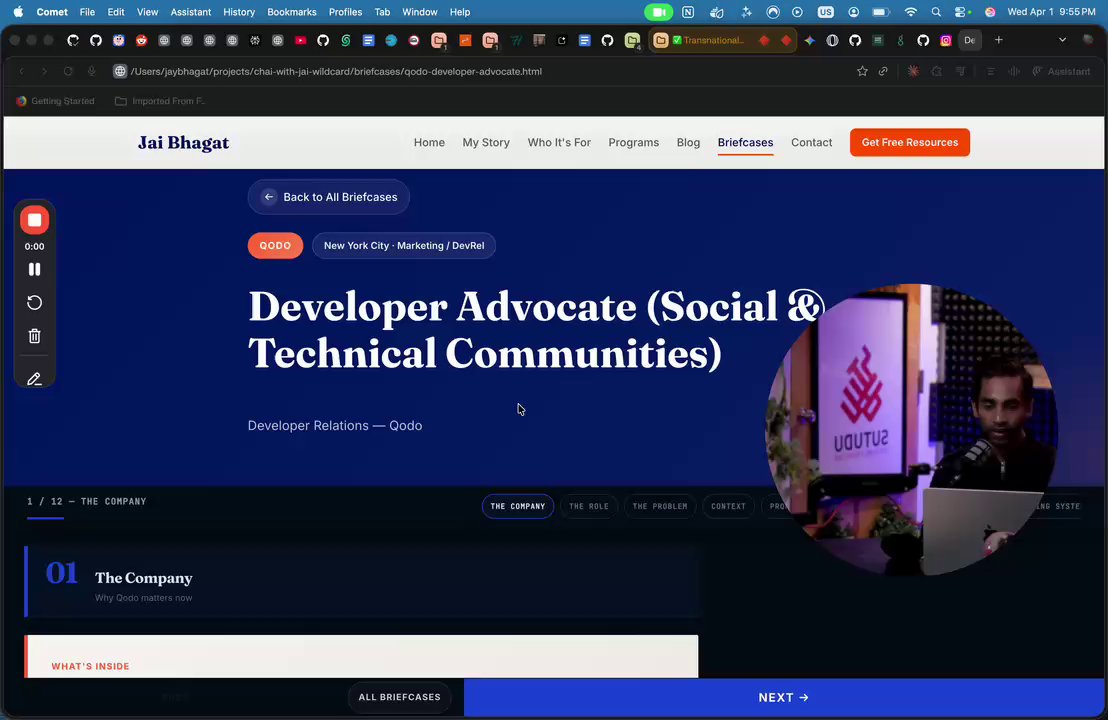This screenshot has height=720, width=1108.
Task: Open the Assistant menu in menu bar
Action: [191, 12]
